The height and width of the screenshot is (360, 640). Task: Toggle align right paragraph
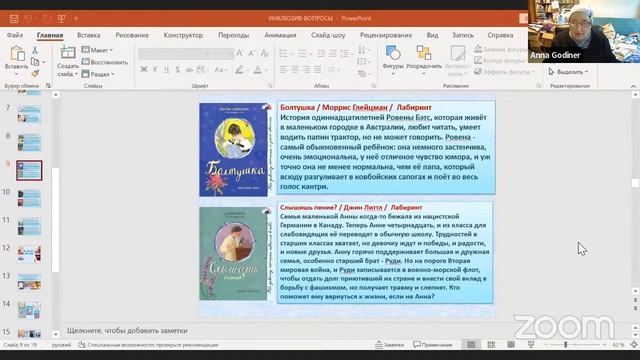[x=306, y=70]
